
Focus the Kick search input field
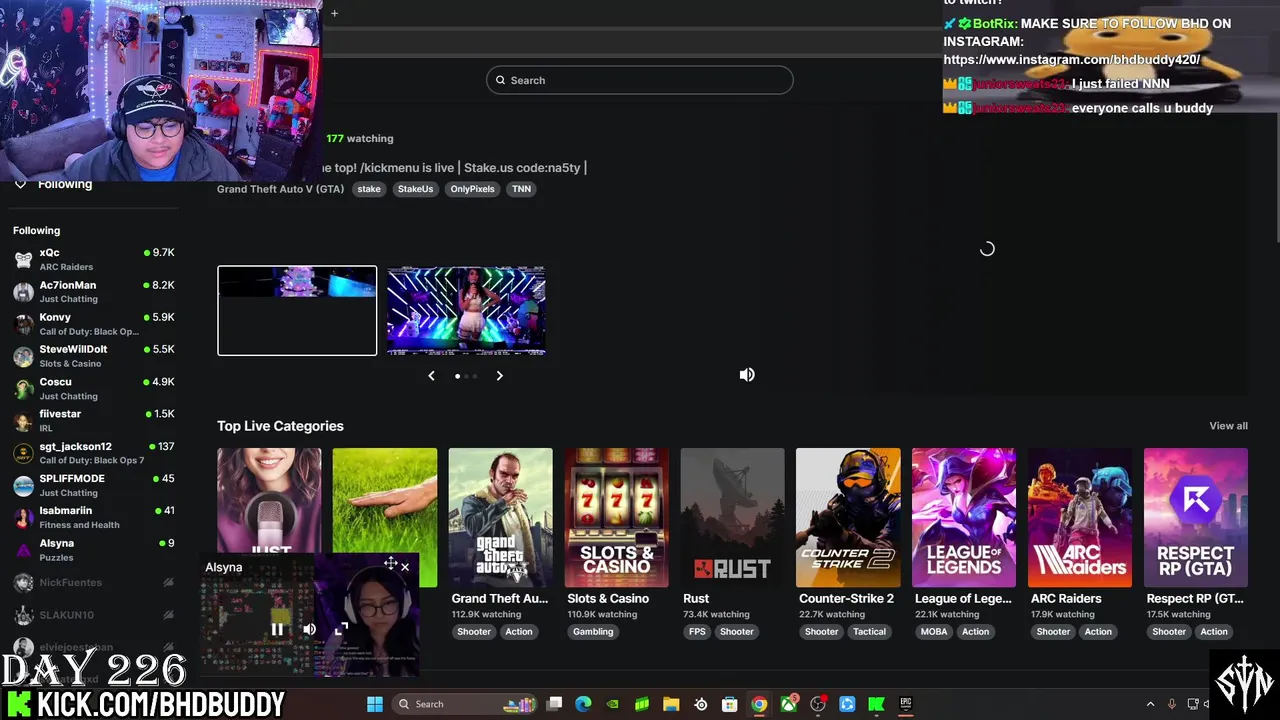(x=640, y=80)
